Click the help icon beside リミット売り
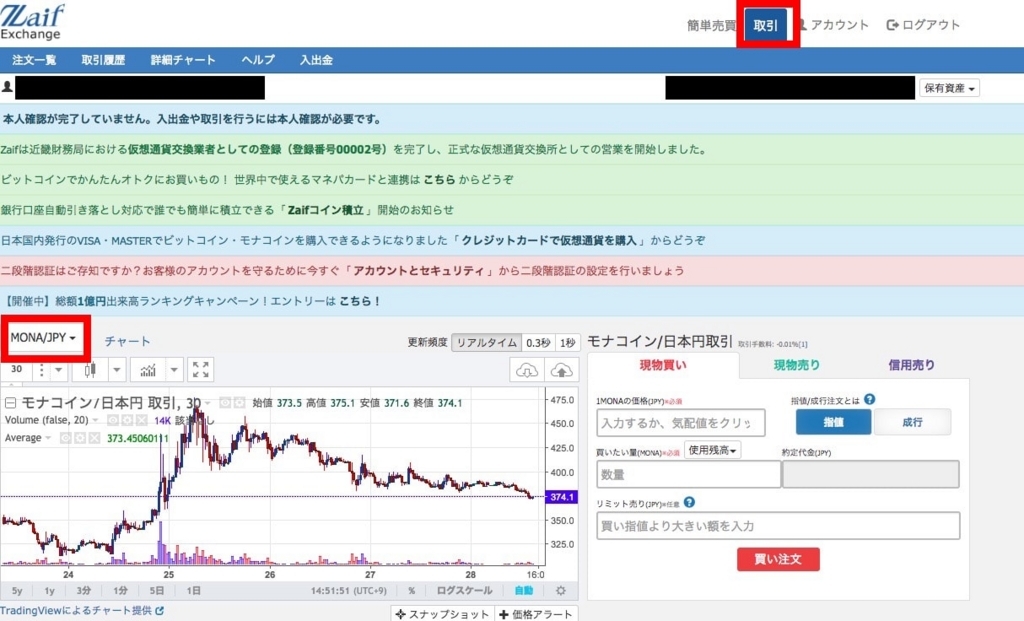Viewport: 1024px width, 621px height. tap(689, 502)
